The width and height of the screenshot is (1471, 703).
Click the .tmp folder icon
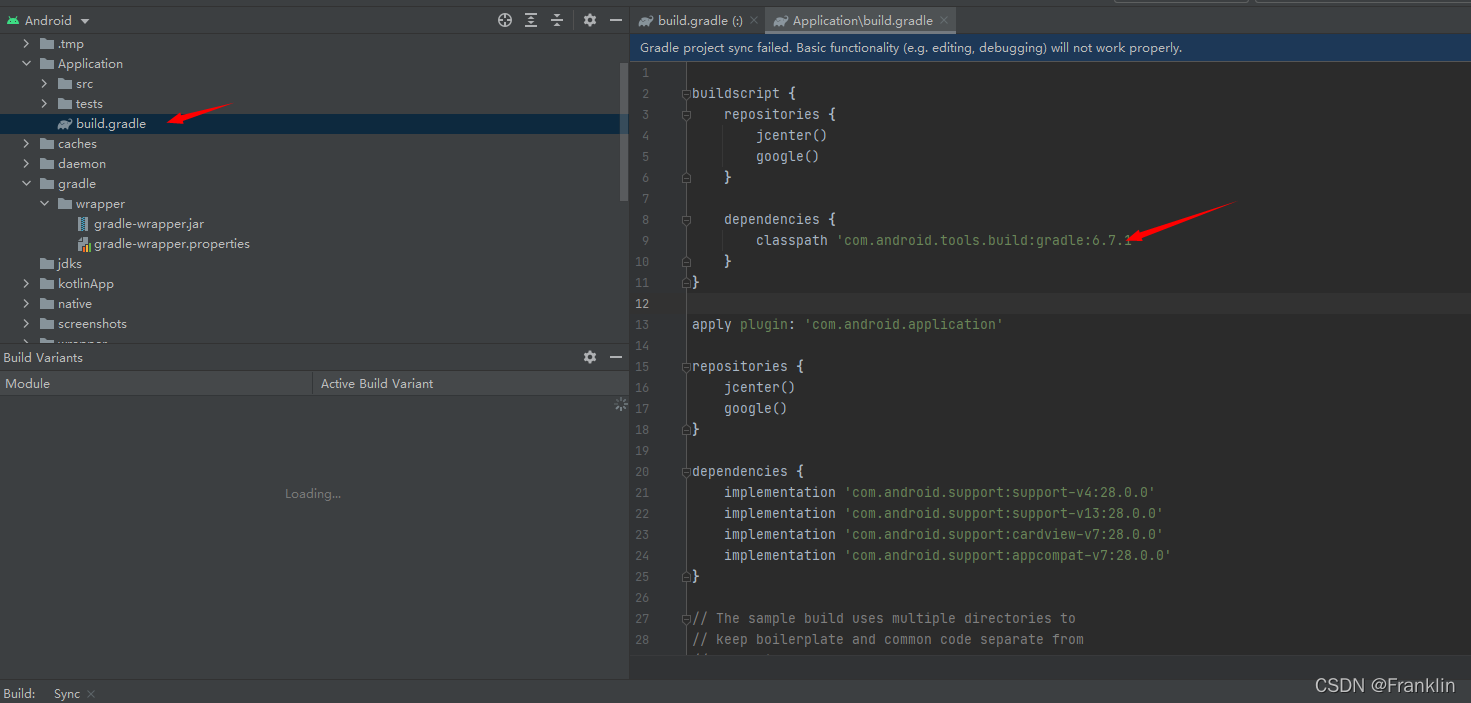[x=47, y=43]
